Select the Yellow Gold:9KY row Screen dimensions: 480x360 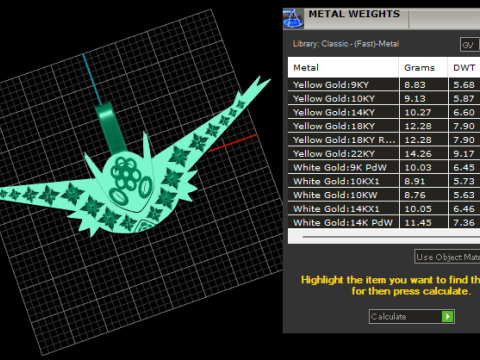coord(384,85)
